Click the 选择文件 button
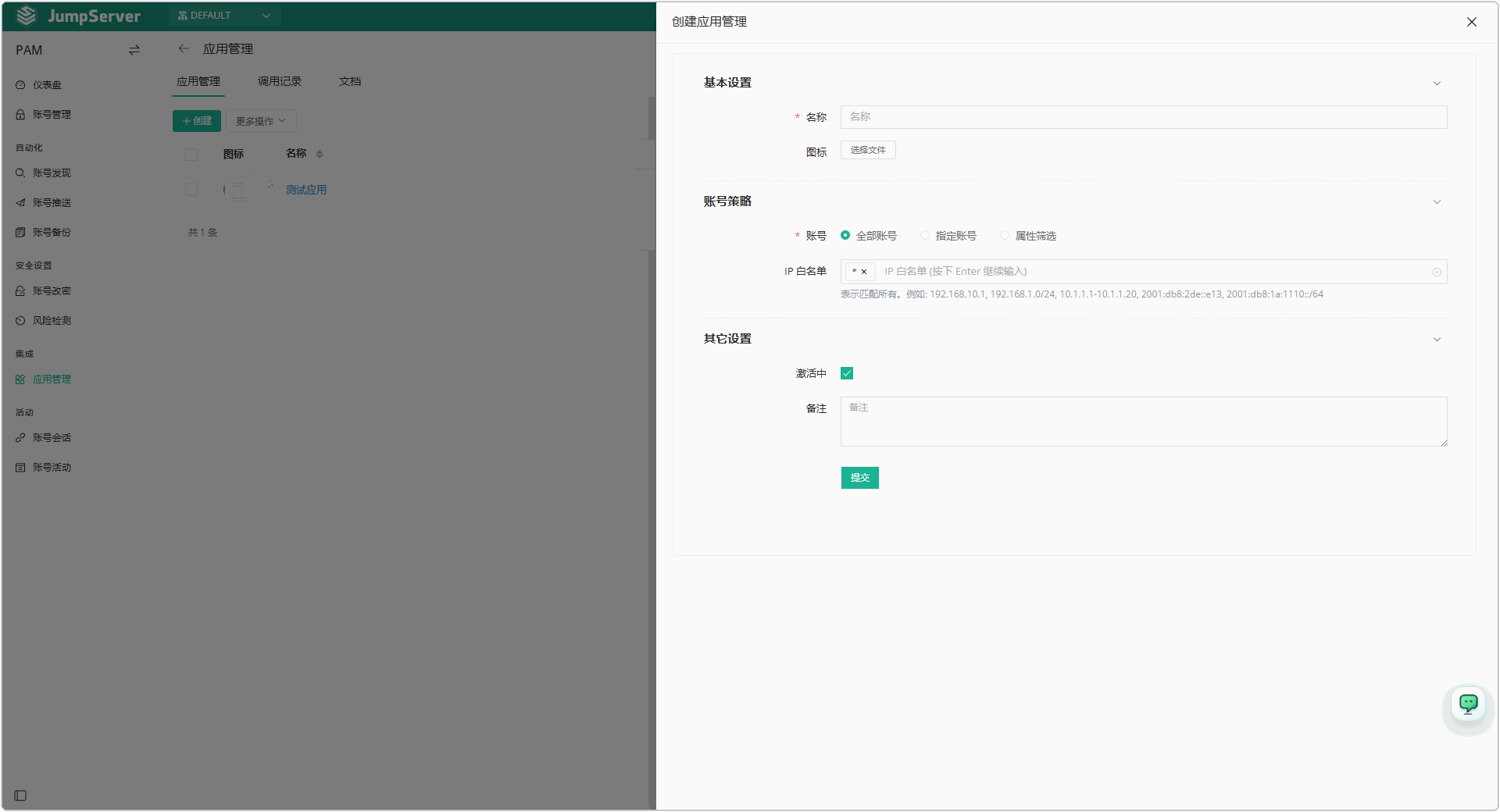This screenshot has width=1500, height=812. [x=868, y=150]
